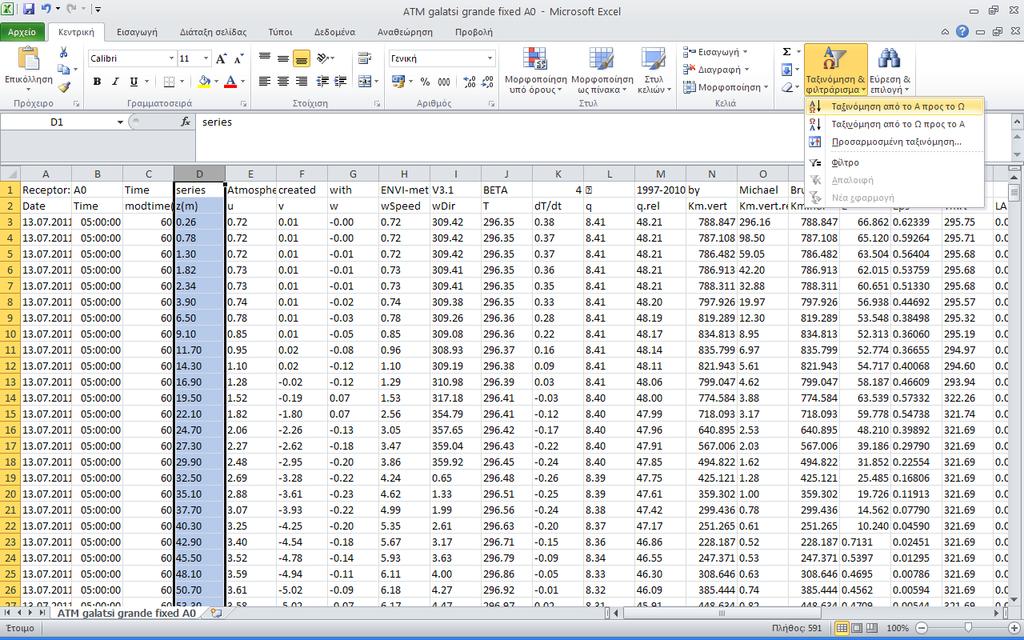The width and height of the screenshot is (1024, 640).
Task: Click the AutoSum sigma icon
Action: 787,52
